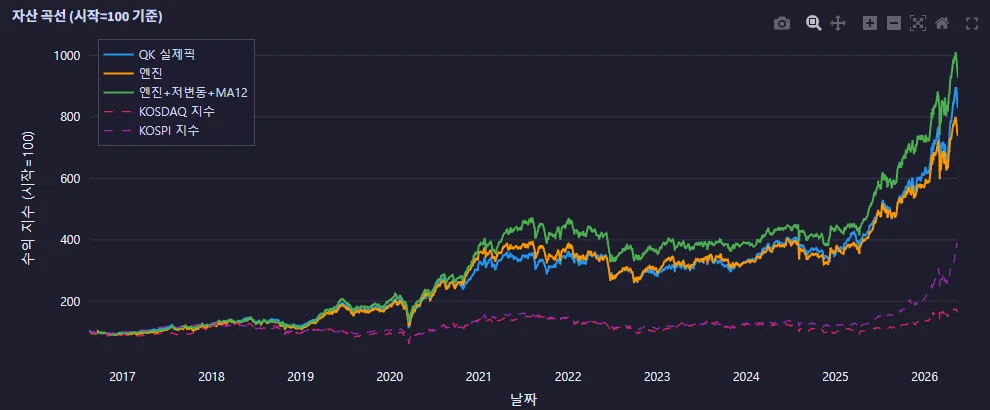Zoom in using the plus modebar button
Screen dimensions: 990x410
click(x=870, y=23)
